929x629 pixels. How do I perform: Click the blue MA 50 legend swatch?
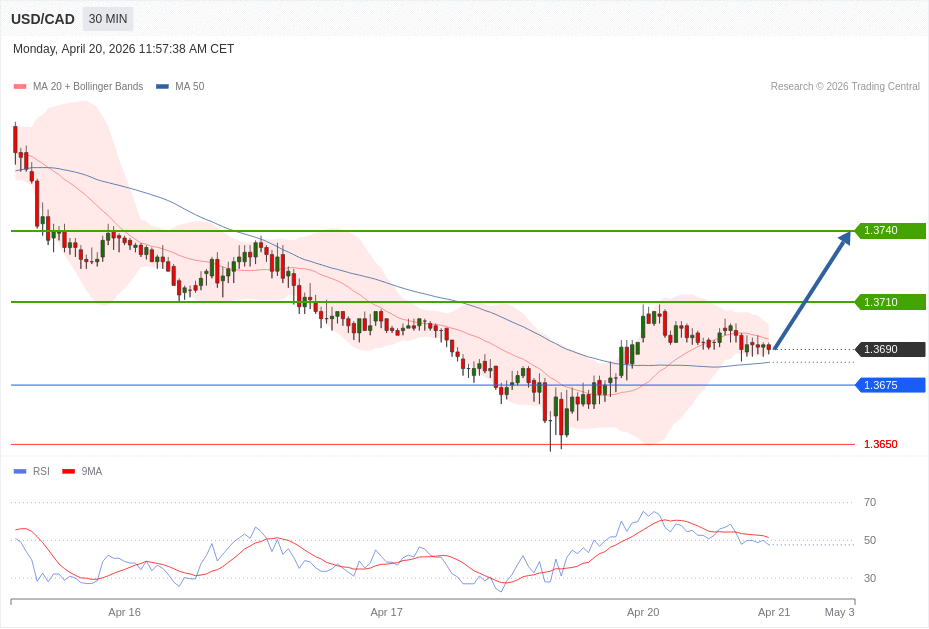tap(162, 87)
